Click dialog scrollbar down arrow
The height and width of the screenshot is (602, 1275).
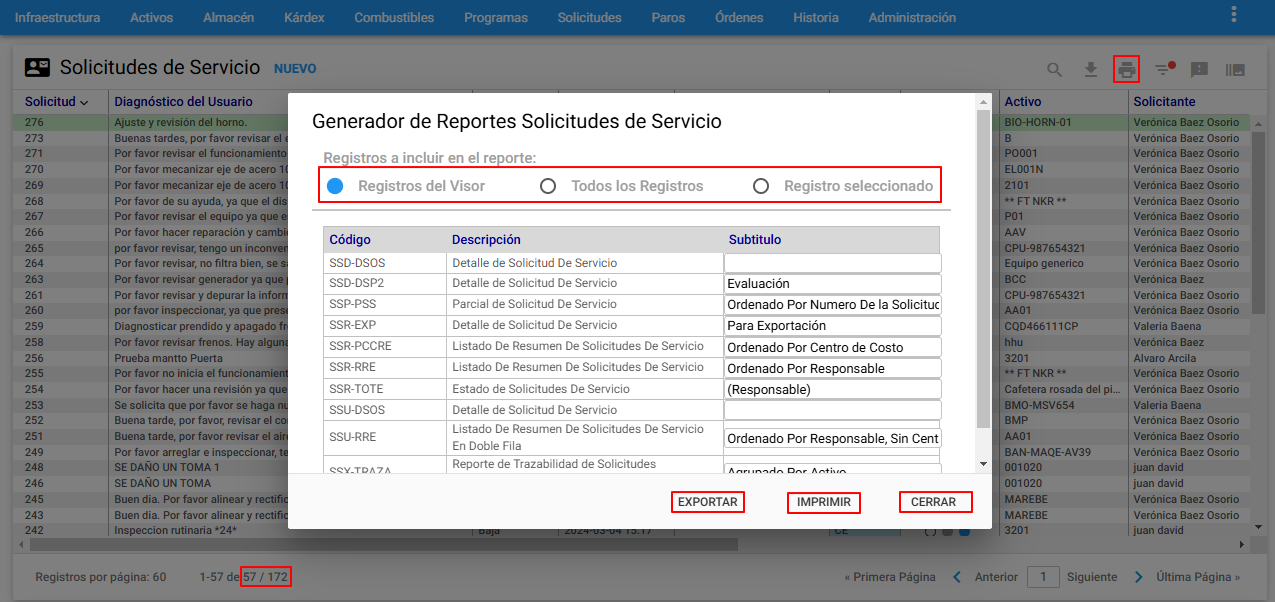pyautogui.click(x=983, y=464)
